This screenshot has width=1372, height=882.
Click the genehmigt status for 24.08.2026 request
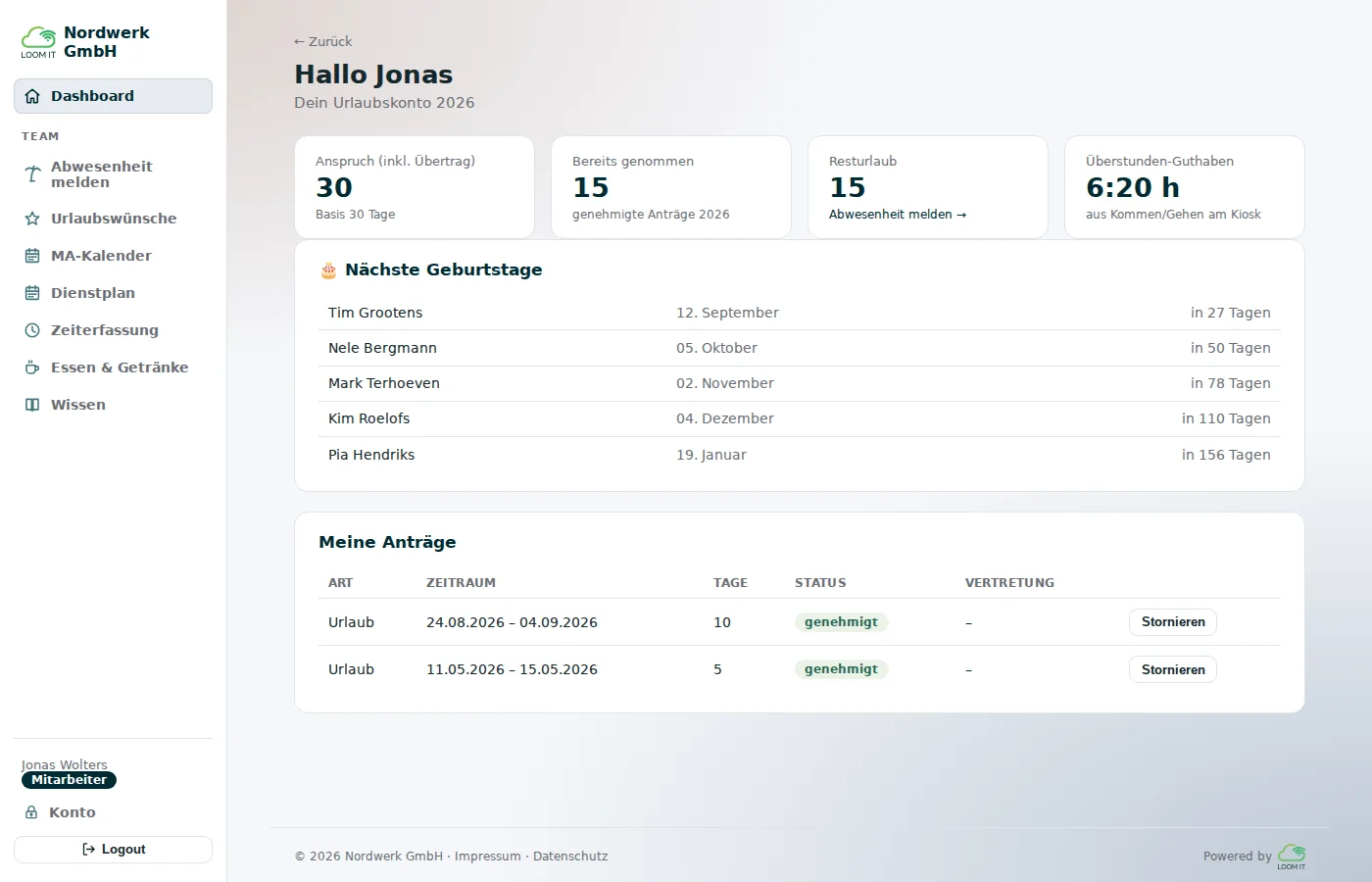(841, 622)
